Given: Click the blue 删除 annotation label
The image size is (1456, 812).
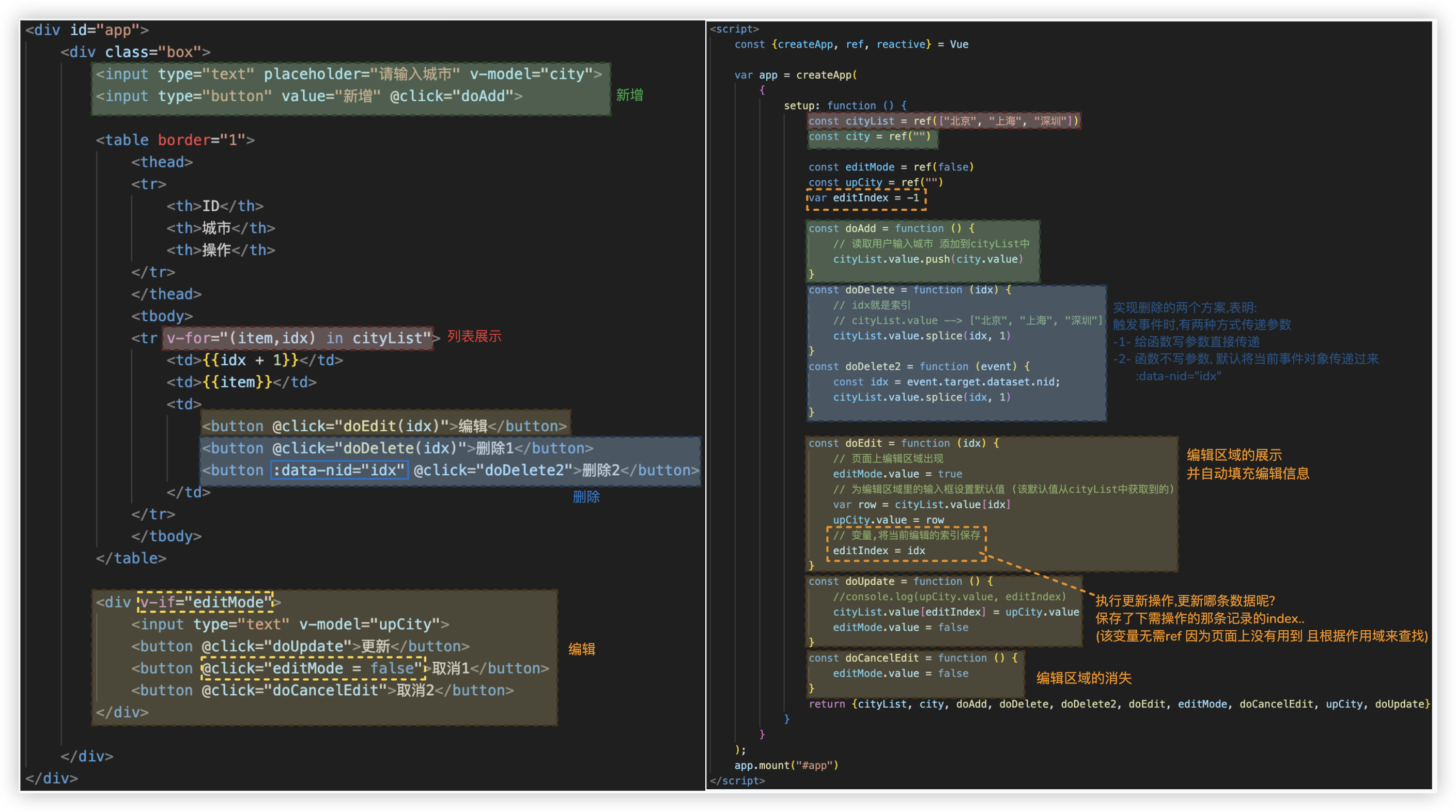Looking at the screenshot, I should coord(586,497).
